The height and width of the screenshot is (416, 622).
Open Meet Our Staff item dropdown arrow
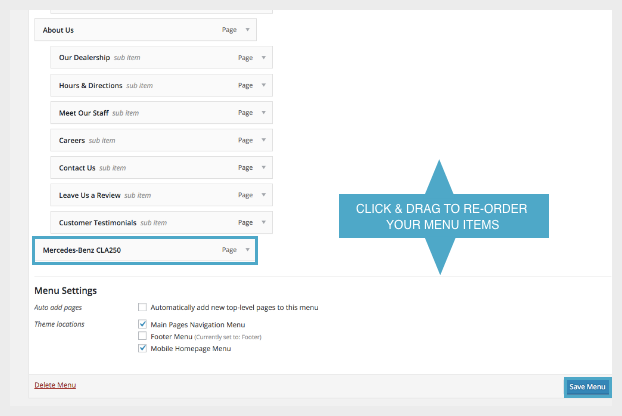264,113
